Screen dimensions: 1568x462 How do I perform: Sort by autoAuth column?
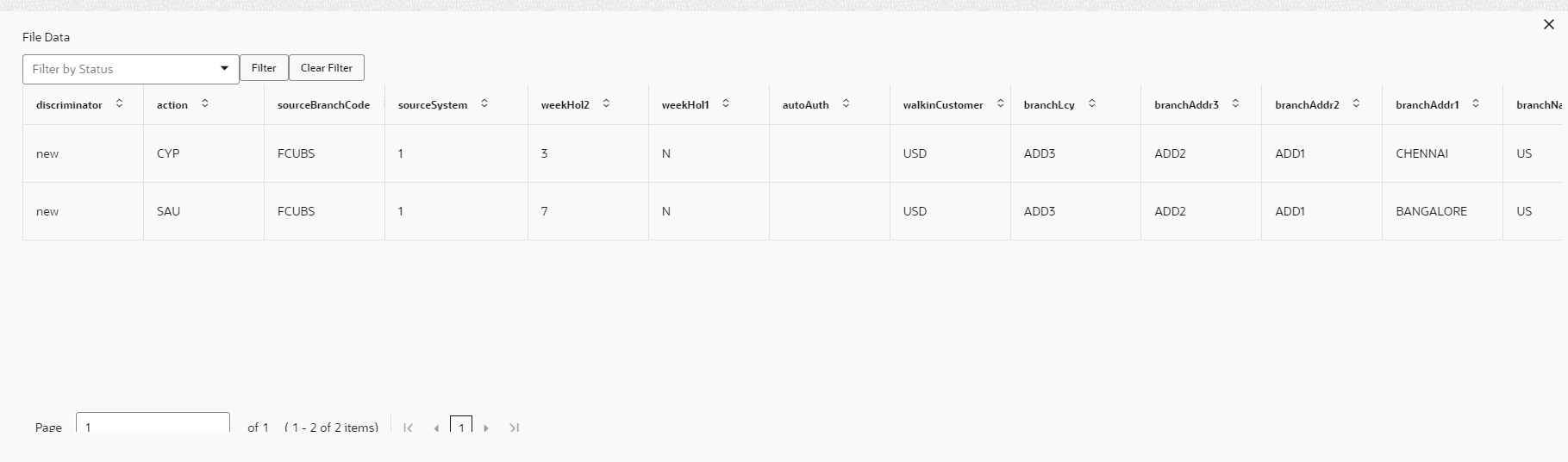(846, 103)
